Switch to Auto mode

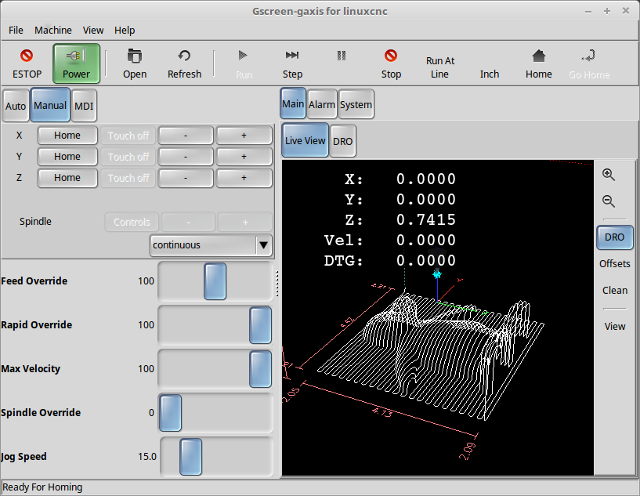[16, 105]
